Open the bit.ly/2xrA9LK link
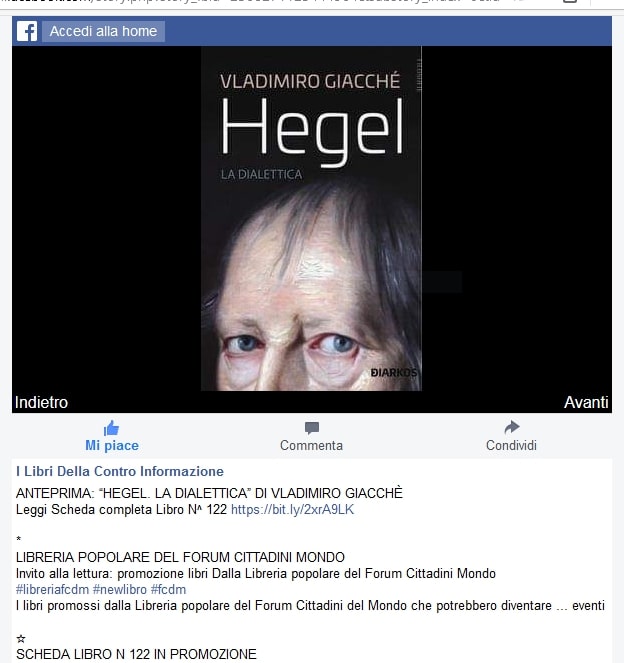The height and width of the screenshot is (663, 624). pyautogui.click(x=293, y=510)
